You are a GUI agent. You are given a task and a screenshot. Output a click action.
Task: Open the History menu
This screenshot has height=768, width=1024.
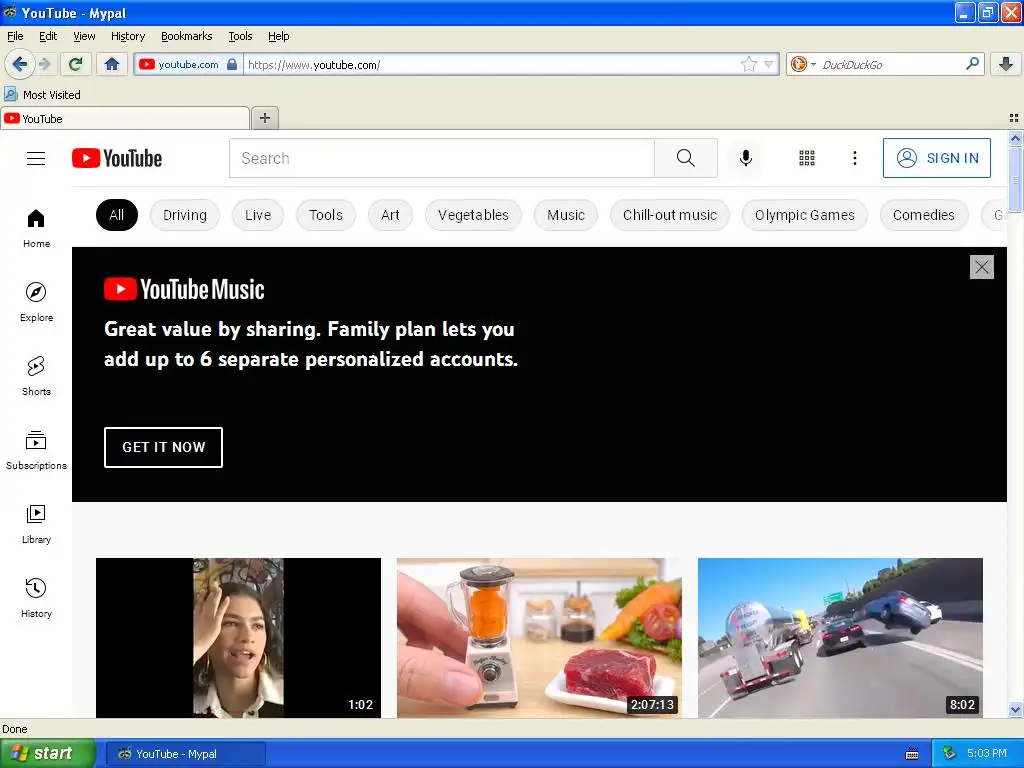tap(127, 36)
